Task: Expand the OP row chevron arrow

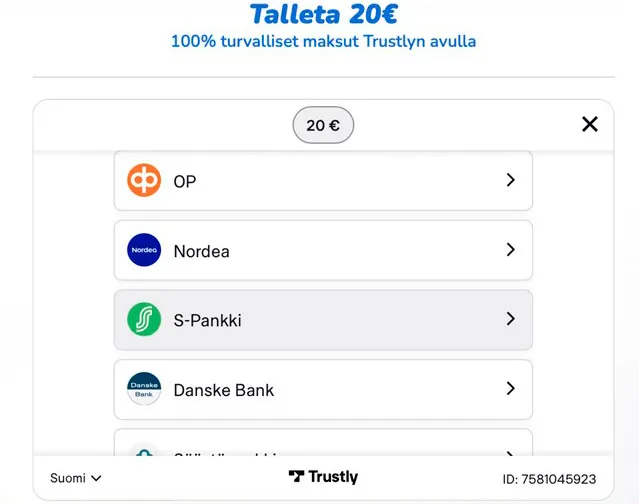Action: [x=510, y=181]
